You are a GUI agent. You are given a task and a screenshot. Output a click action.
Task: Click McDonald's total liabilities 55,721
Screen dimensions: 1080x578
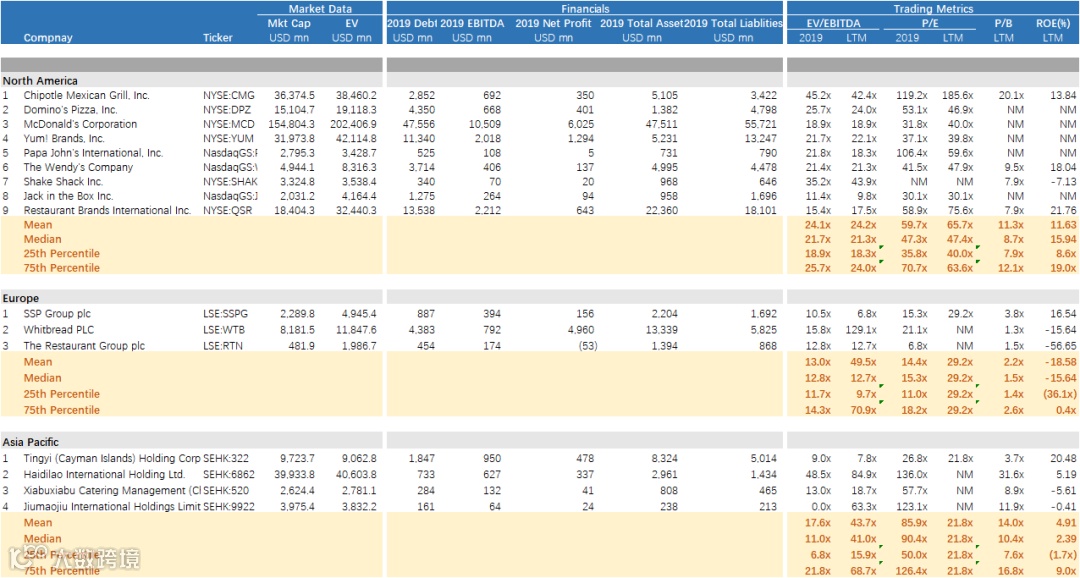[x=762, y=124]
